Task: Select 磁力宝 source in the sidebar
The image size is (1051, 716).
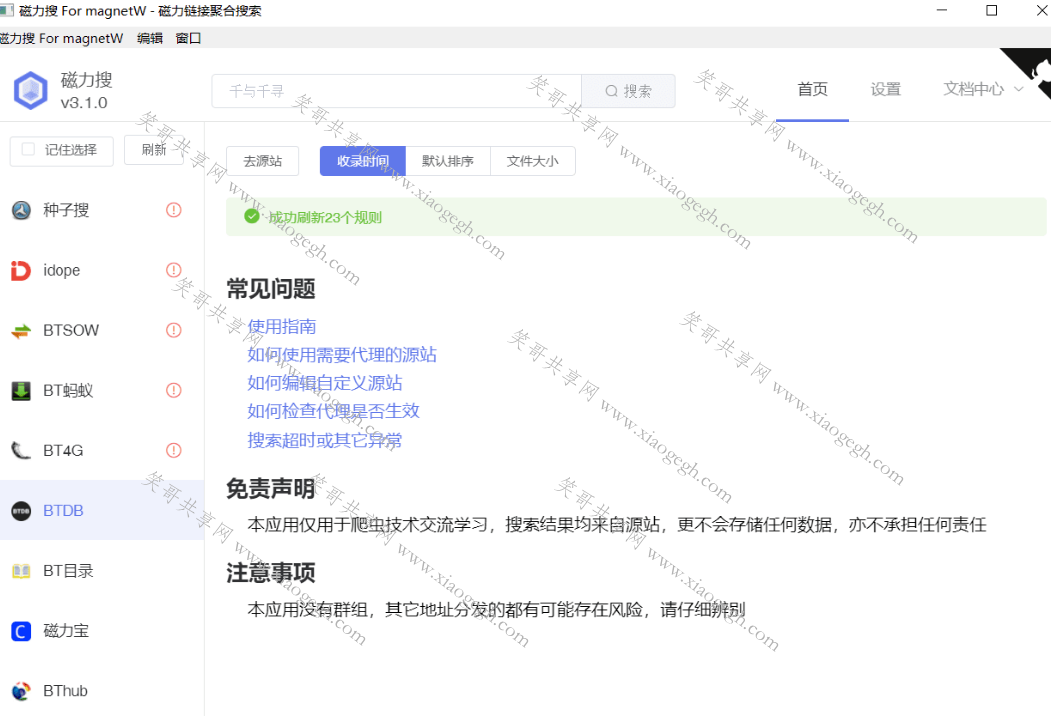Action: pos(102,631)
